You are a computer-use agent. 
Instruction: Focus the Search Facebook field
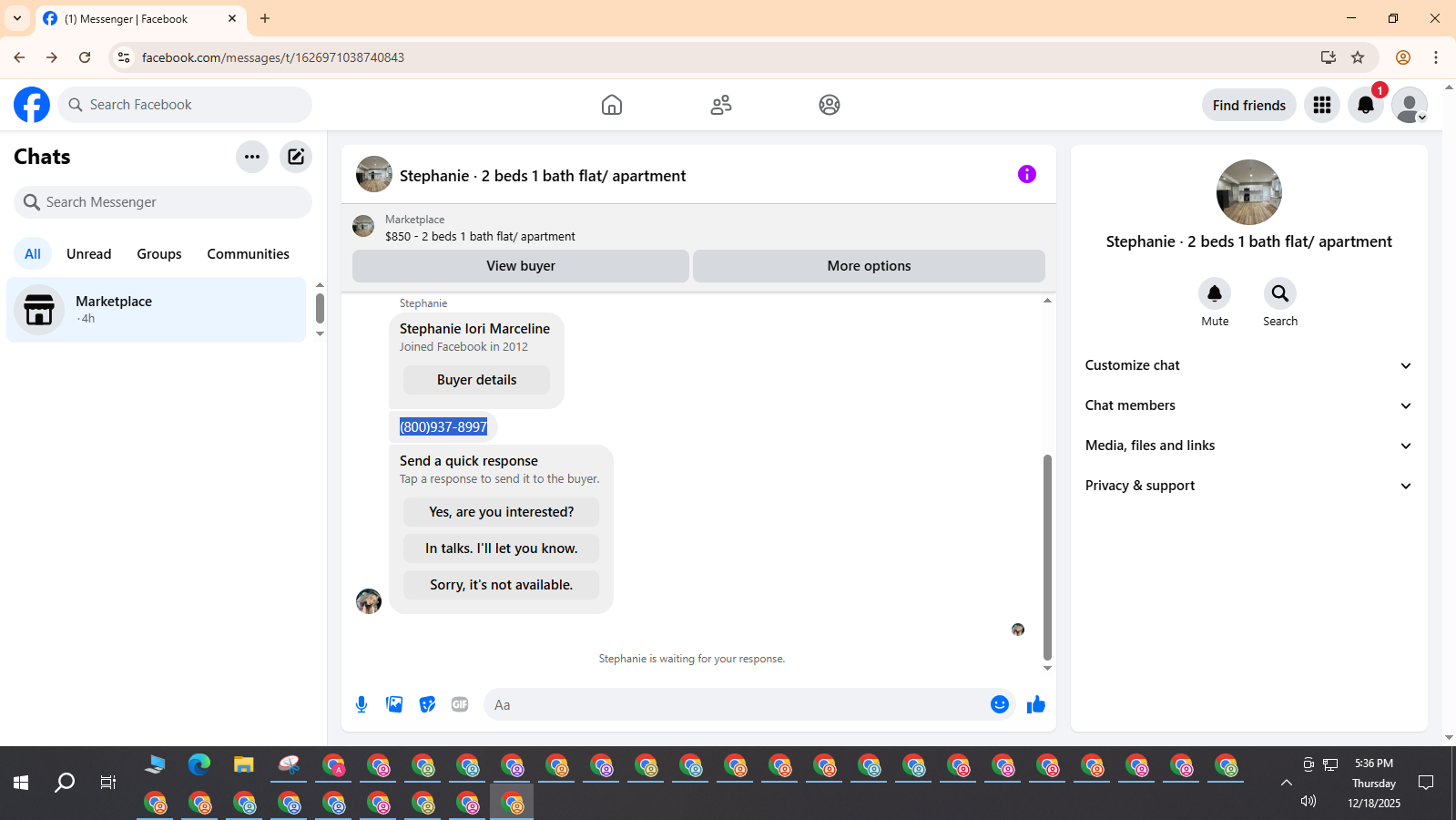pos(185,105)
